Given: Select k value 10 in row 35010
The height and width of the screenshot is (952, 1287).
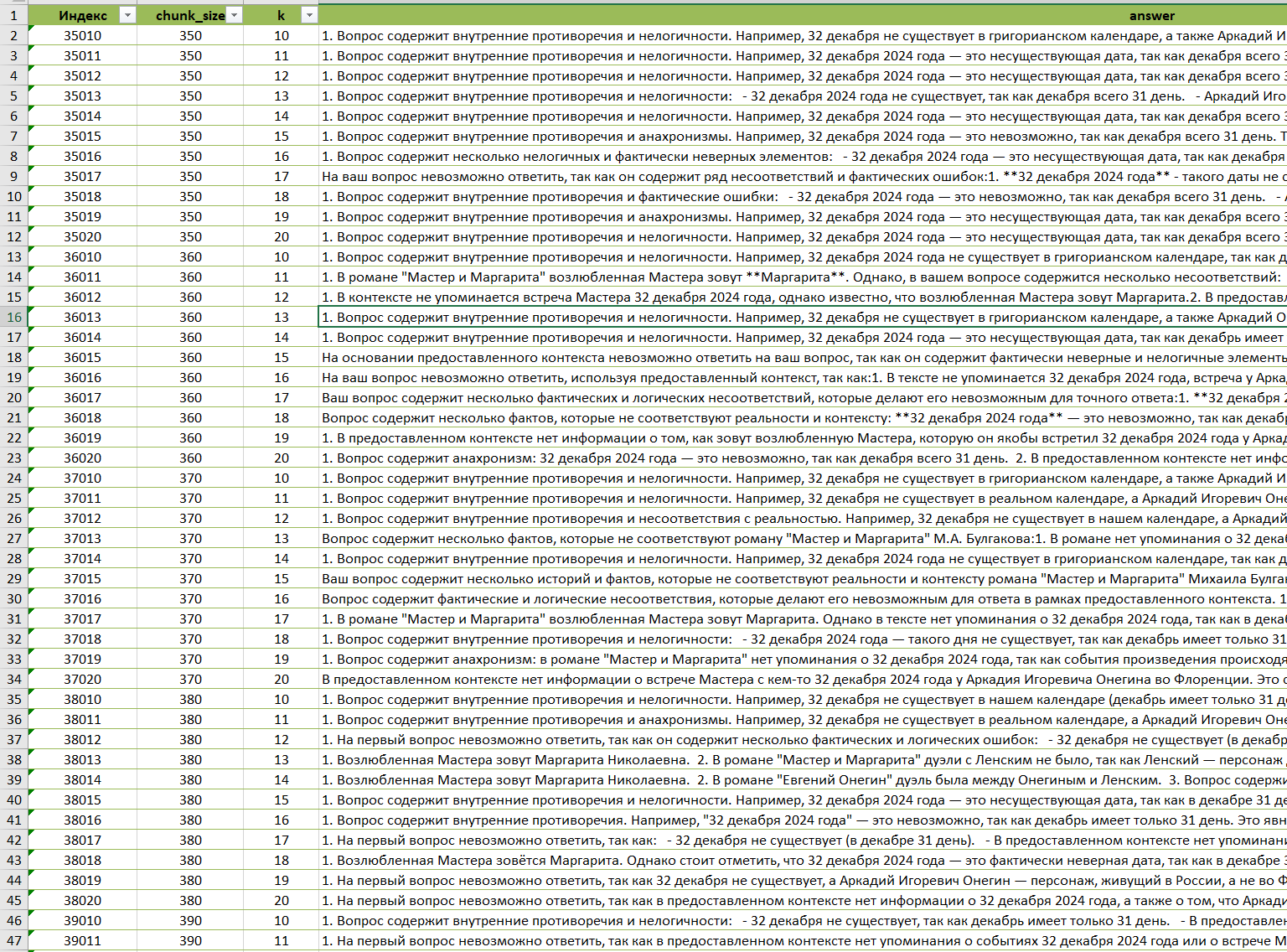Looking at the screenshot, I should click(282, 35).
